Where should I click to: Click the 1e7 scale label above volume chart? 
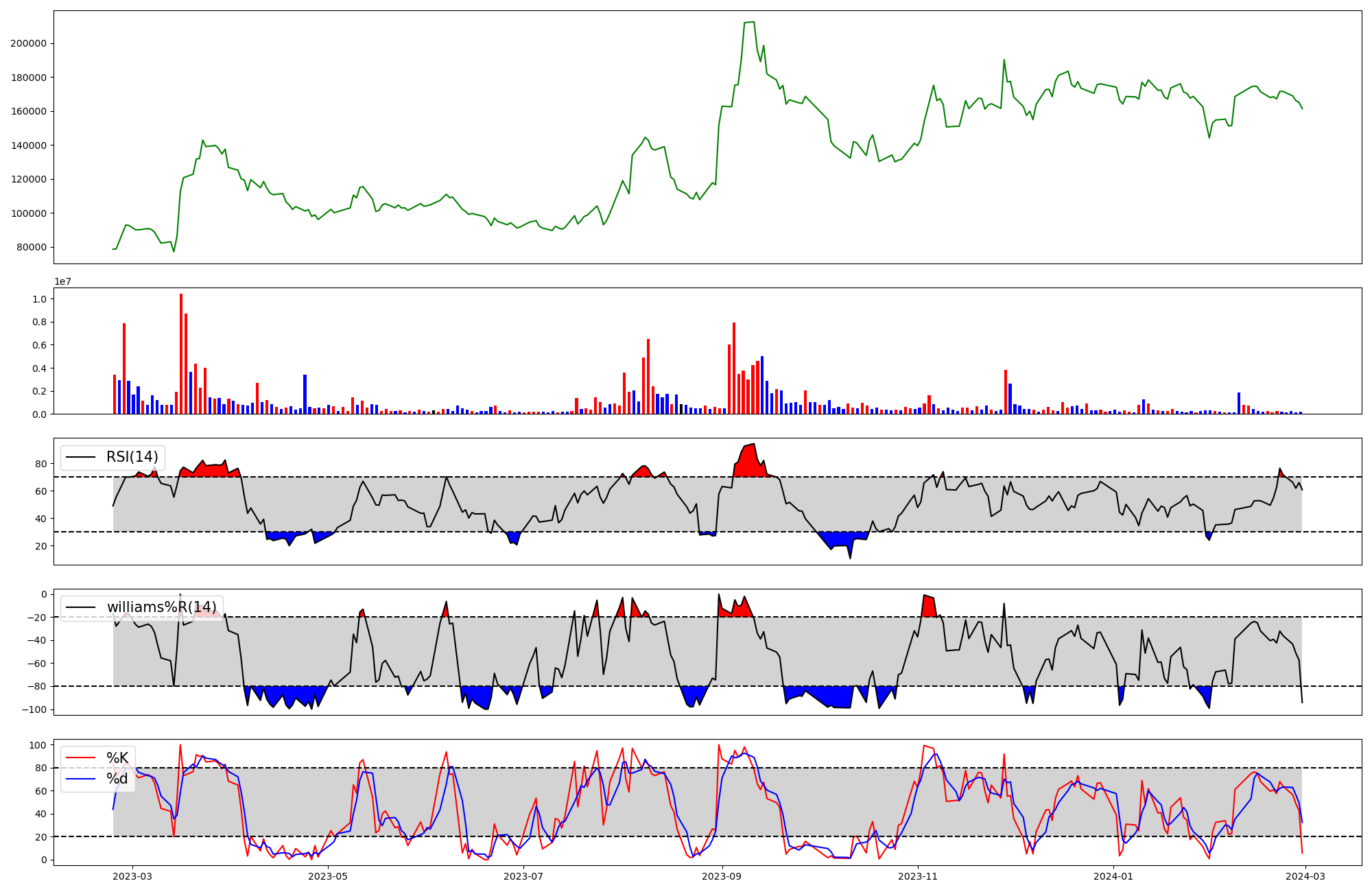coord(62,281)
